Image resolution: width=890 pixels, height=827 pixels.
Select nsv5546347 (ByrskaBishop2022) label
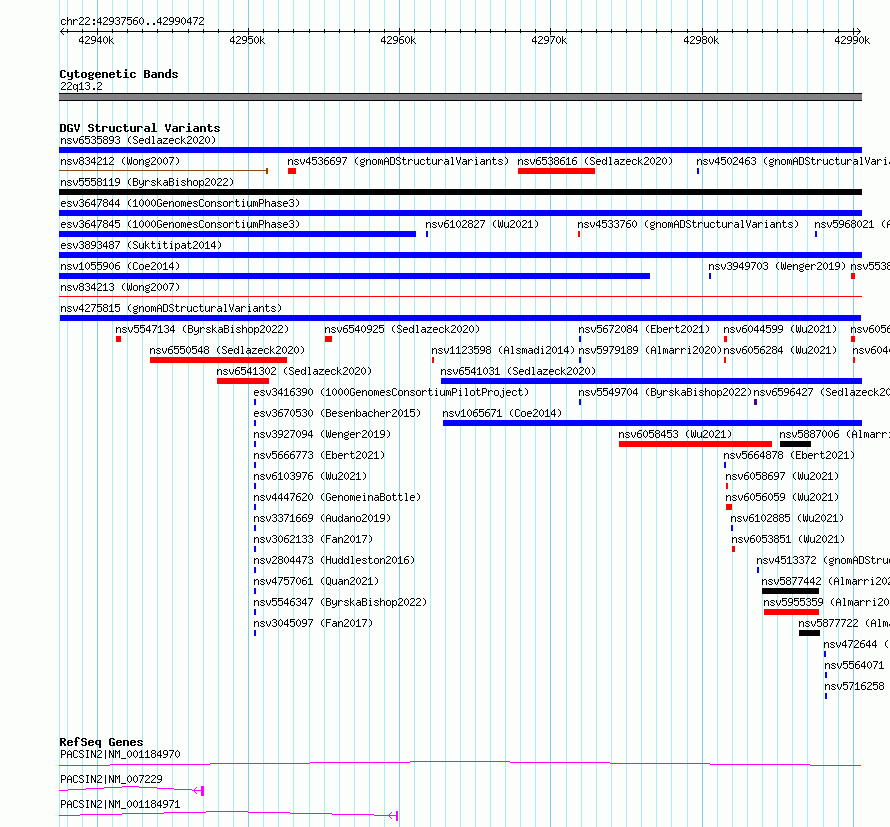(x=340, y=602)
